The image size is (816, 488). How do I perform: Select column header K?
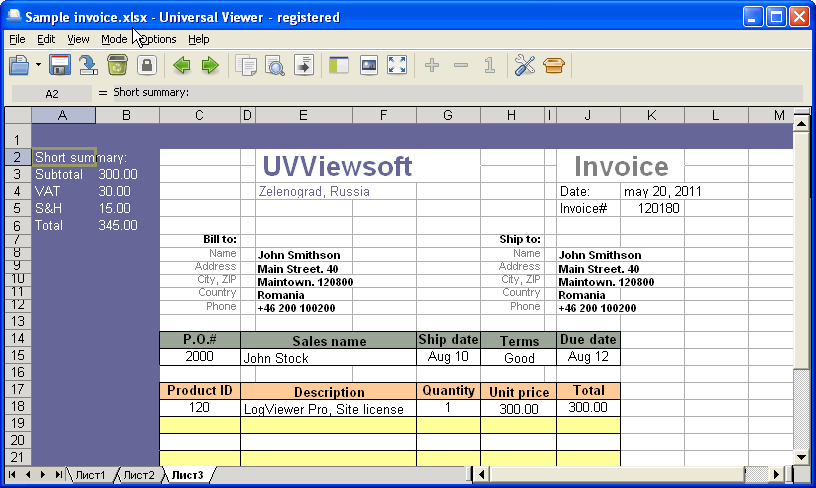click(652, 115)
